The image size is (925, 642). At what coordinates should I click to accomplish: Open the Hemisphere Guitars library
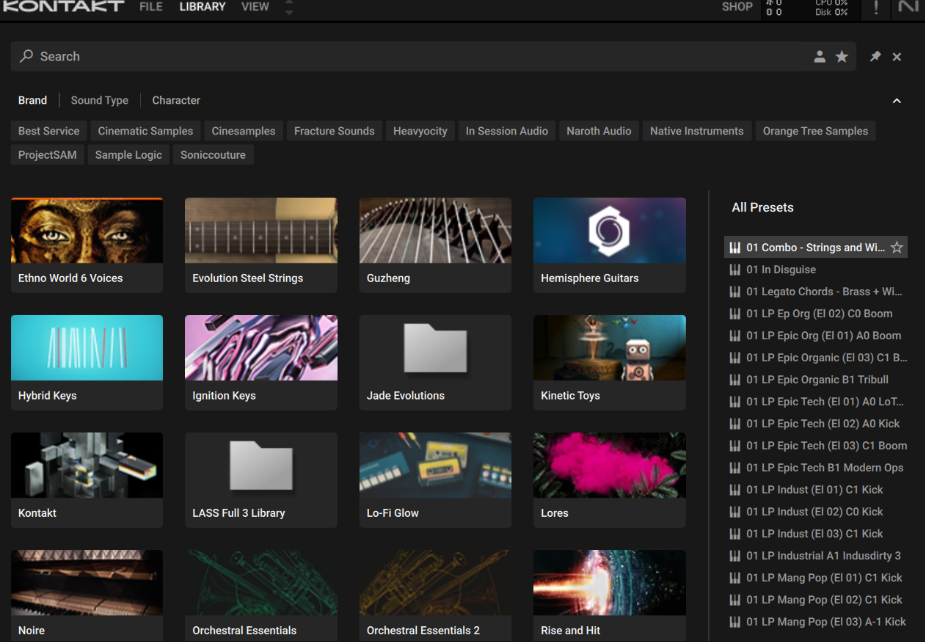(x=609, y=245)
